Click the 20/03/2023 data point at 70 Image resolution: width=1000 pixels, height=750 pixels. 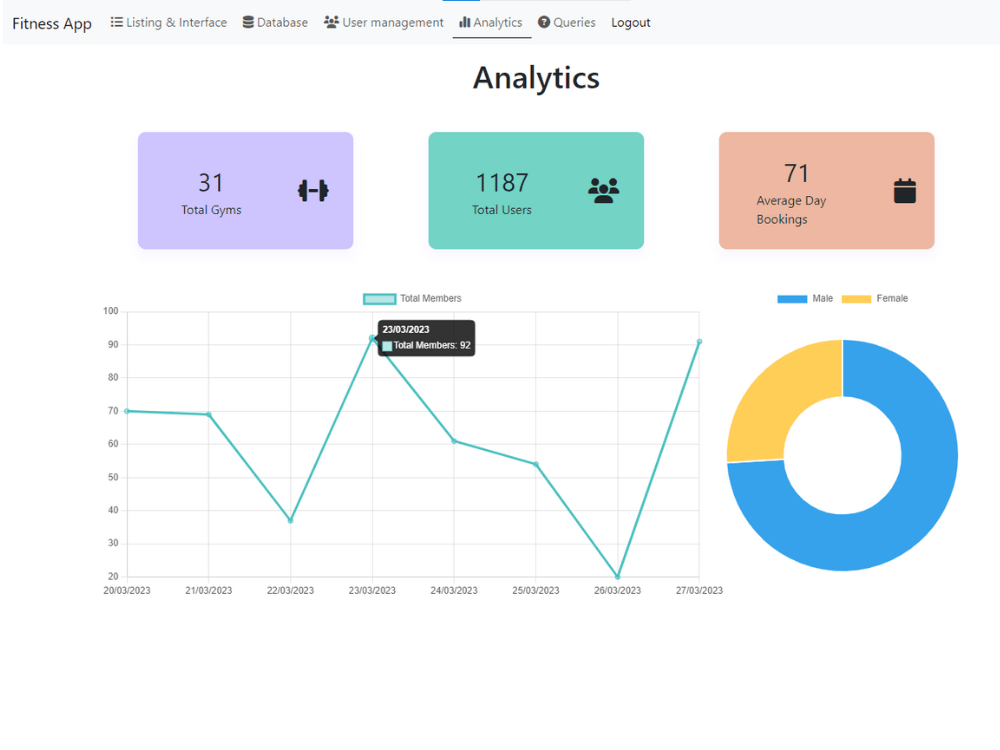coord(127,411)
